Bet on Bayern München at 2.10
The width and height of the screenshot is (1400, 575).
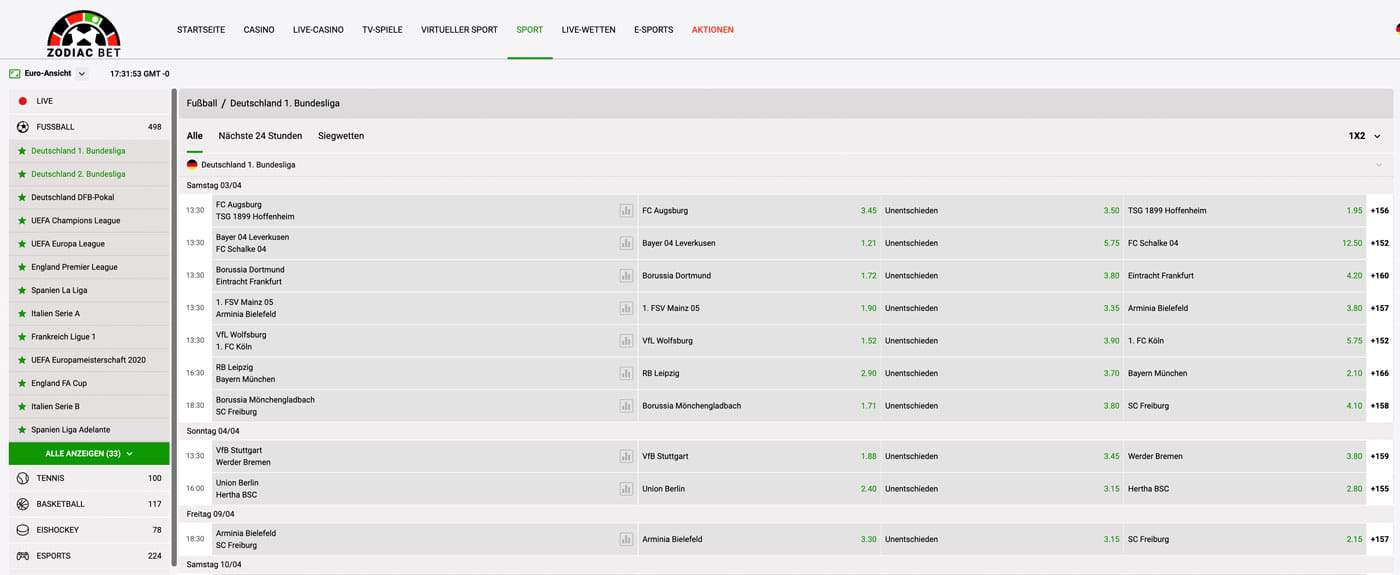(1245, 373)
